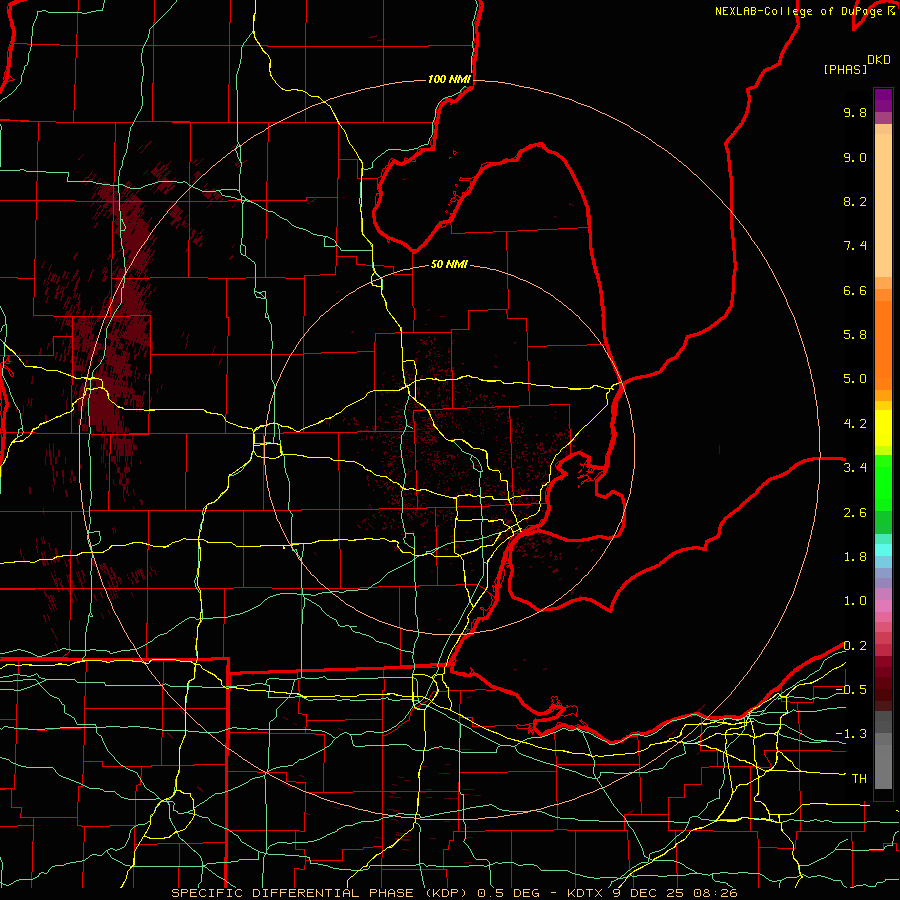Pick the bright green color bar segment
Viewport: 900px width, 900px height.
(x=883, y=482)
